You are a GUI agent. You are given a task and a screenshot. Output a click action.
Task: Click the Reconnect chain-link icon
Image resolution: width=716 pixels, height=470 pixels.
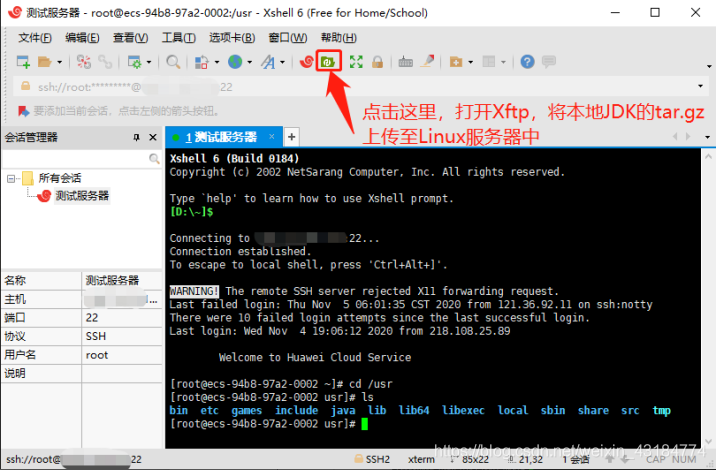(x=105, y=62)
